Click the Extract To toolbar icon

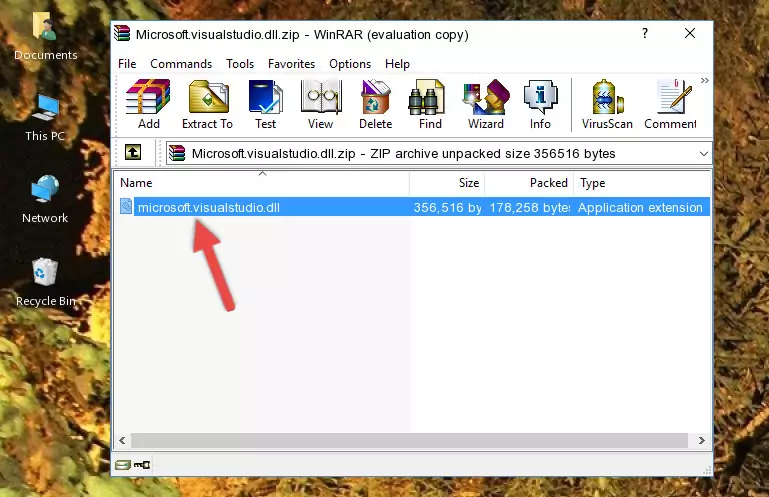(207, 104)
